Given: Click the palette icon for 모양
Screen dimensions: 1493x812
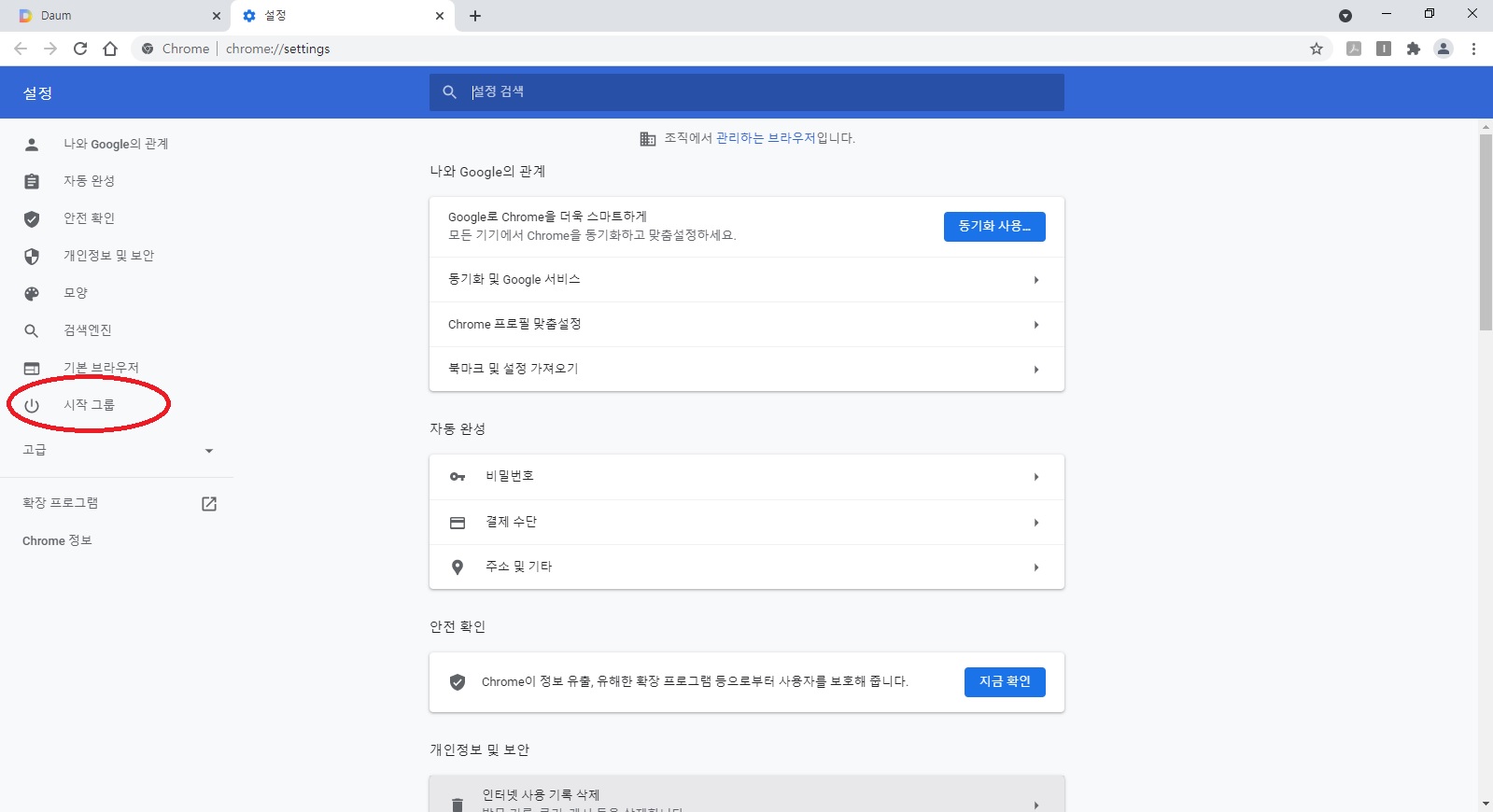Looking at the screenshot, I should click(32, 293).
